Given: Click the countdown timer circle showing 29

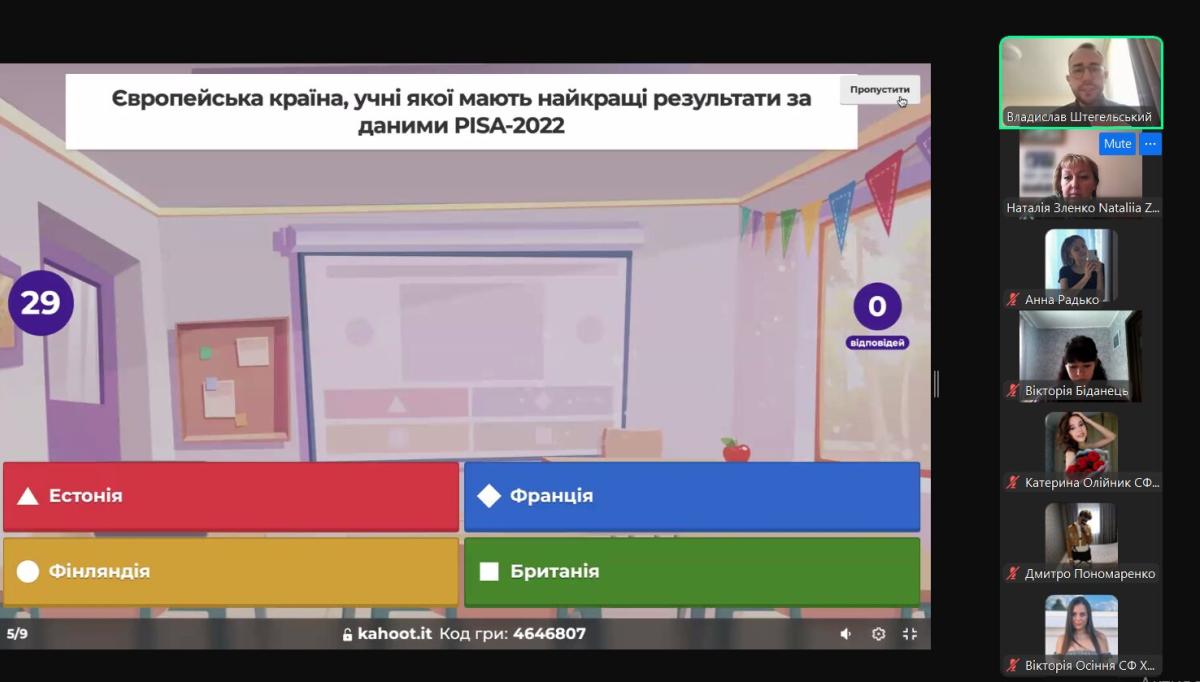Looking at the screenshot, I should [x=41, y=302].
